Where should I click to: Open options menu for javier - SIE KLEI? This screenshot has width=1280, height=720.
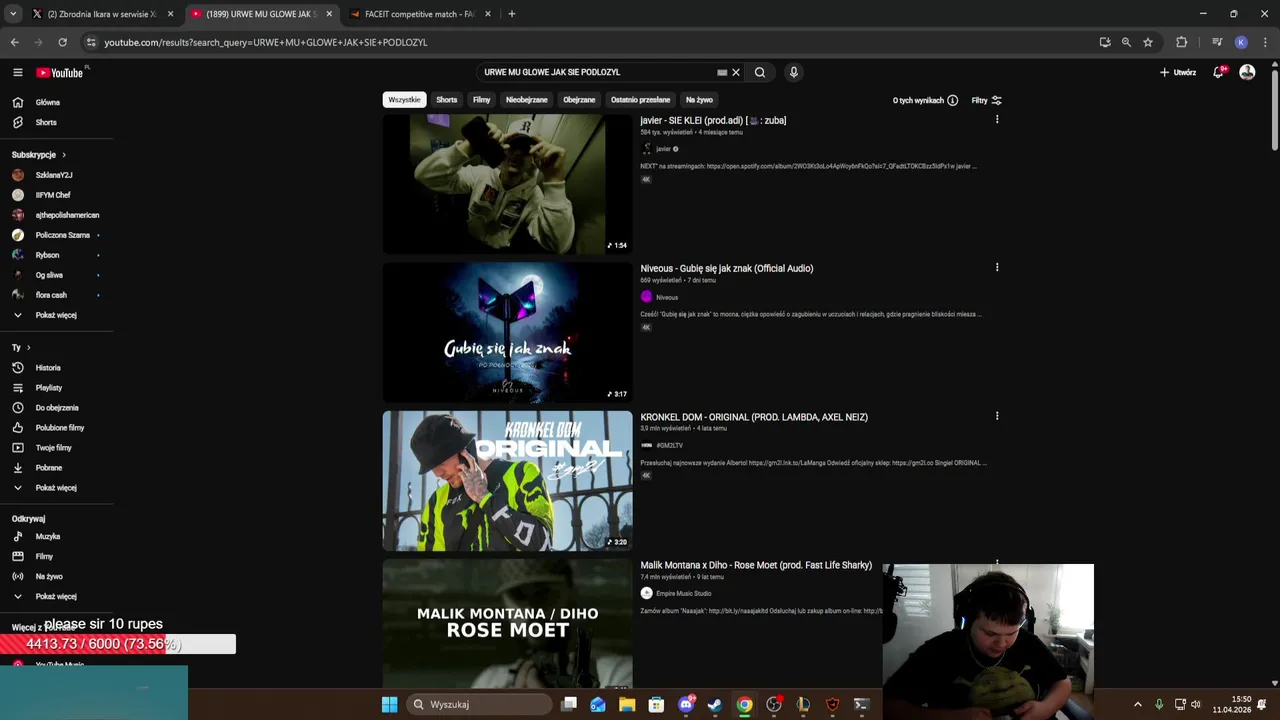997,120
